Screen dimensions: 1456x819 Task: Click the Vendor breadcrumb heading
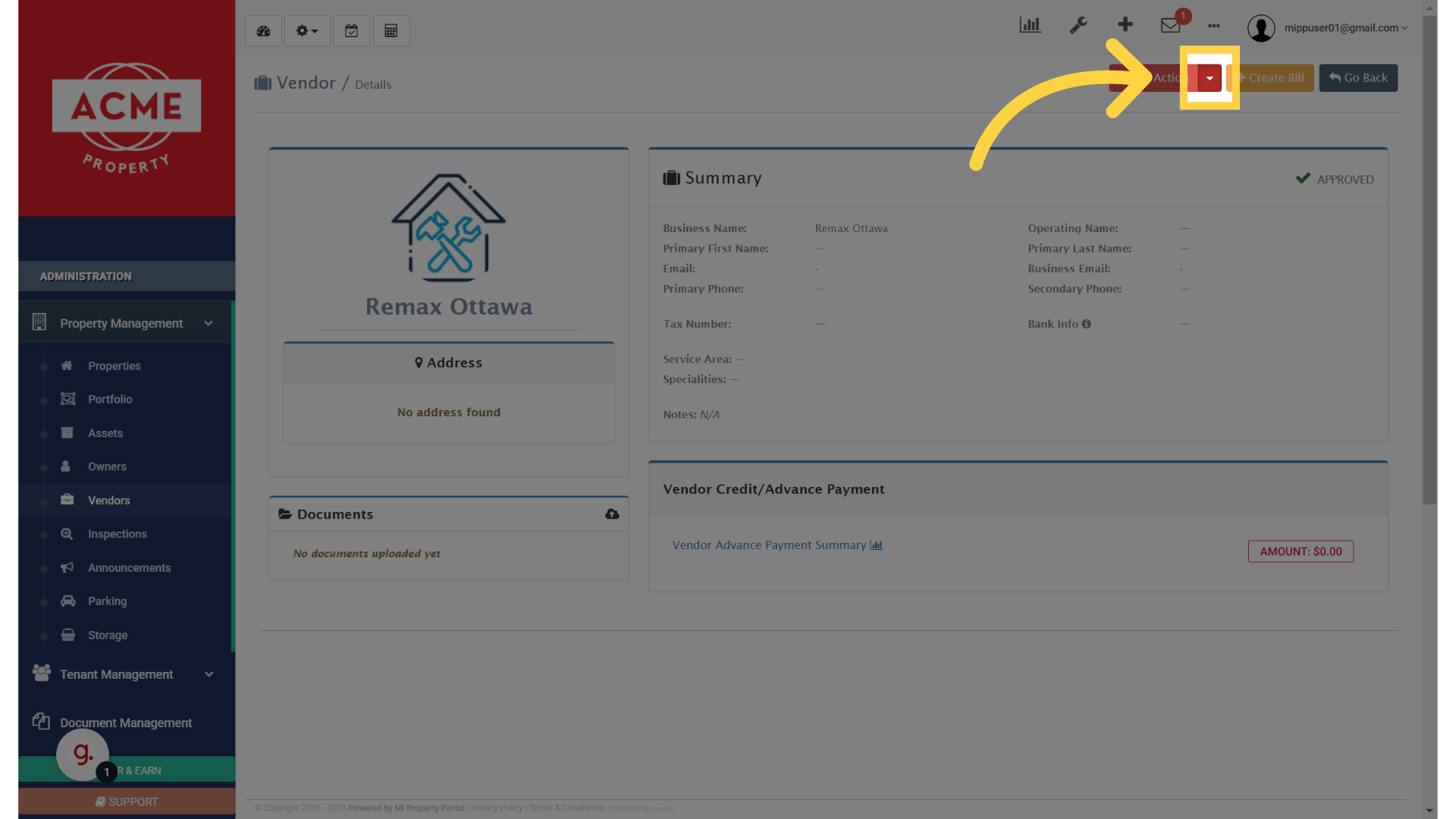coord(306,83)
